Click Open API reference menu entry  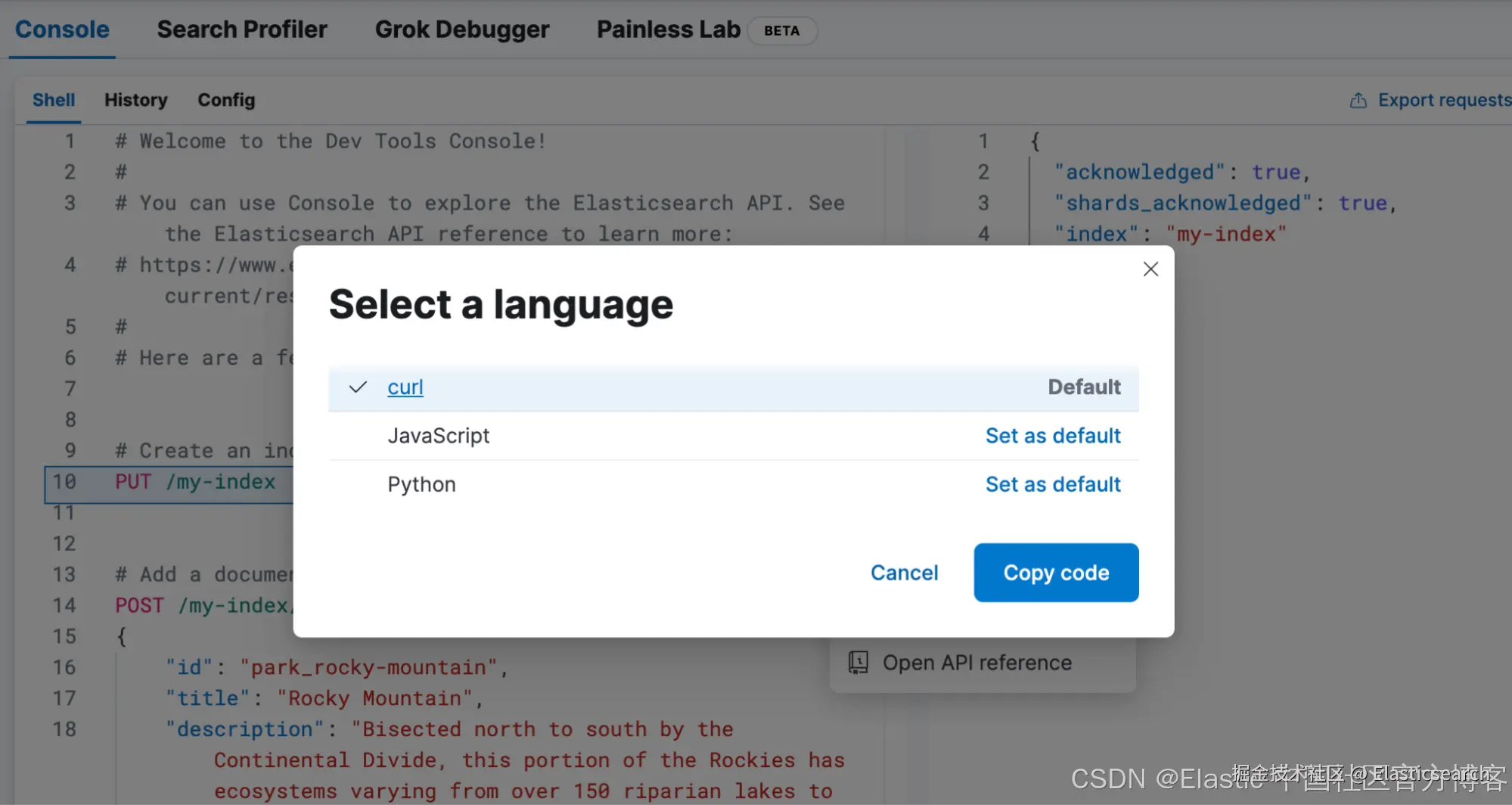pos(976,663)
